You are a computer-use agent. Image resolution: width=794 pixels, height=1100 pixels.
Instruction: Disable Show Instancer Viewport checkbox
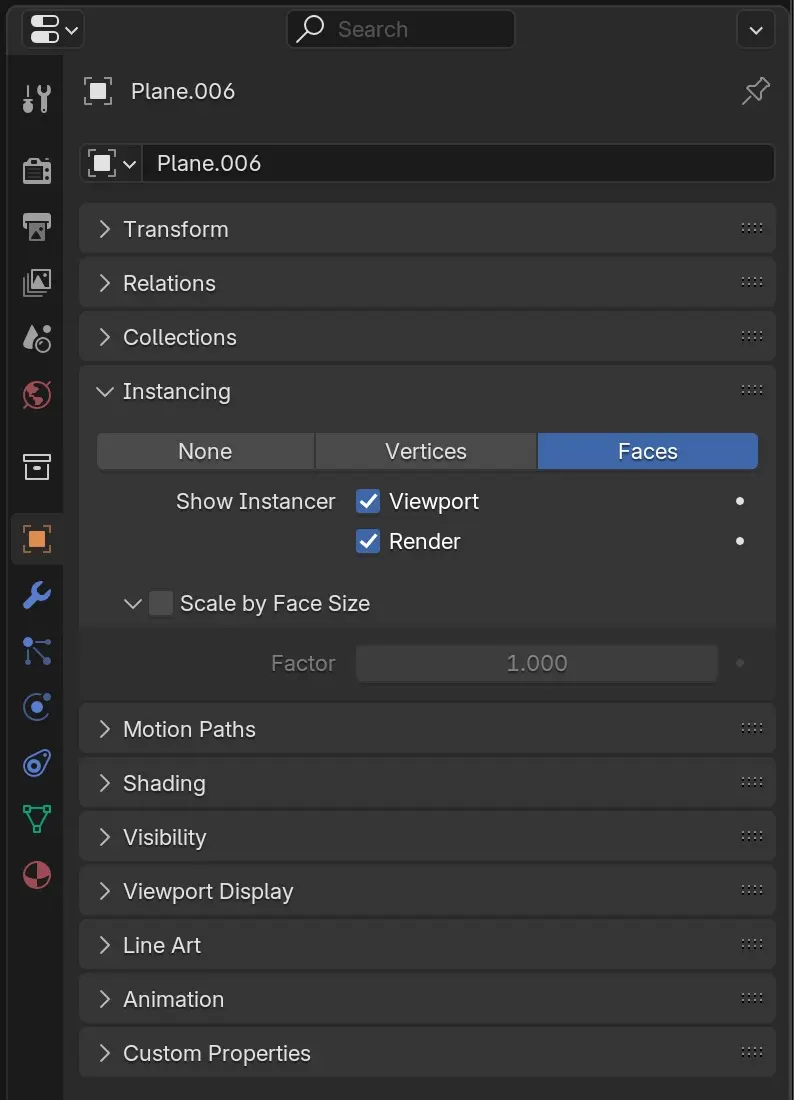point(368,501)
